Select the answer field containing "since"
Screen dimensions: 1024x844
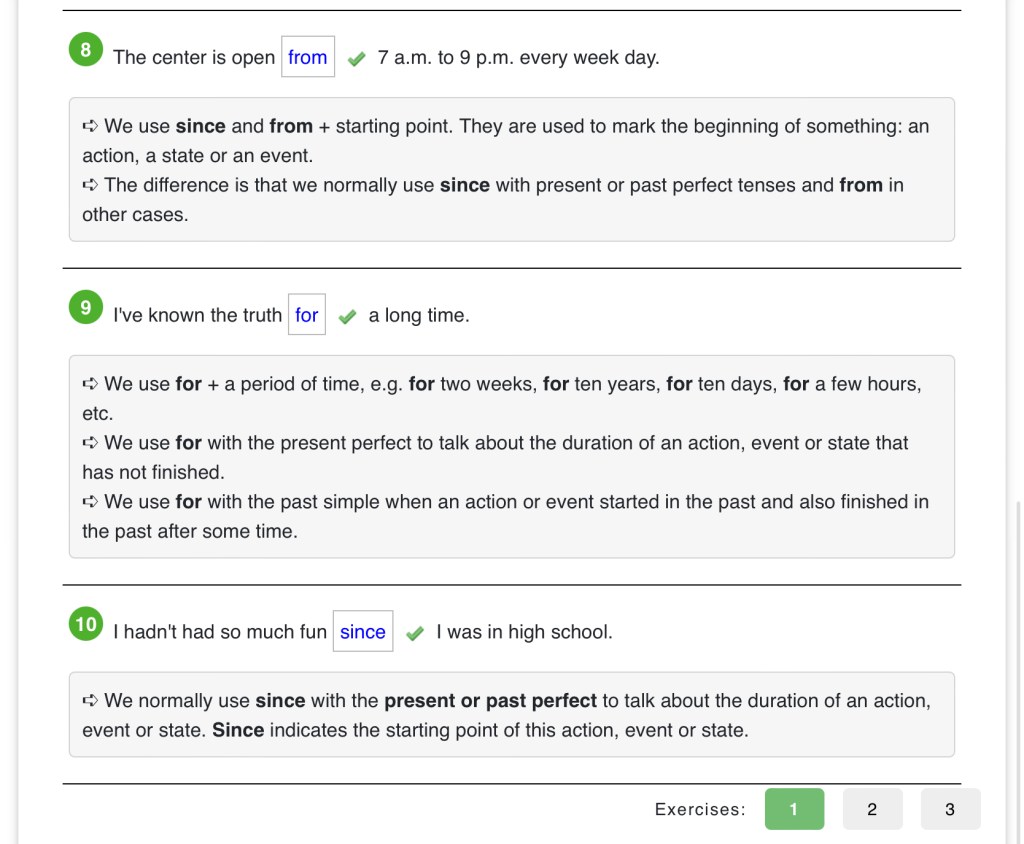pos(362,632)
